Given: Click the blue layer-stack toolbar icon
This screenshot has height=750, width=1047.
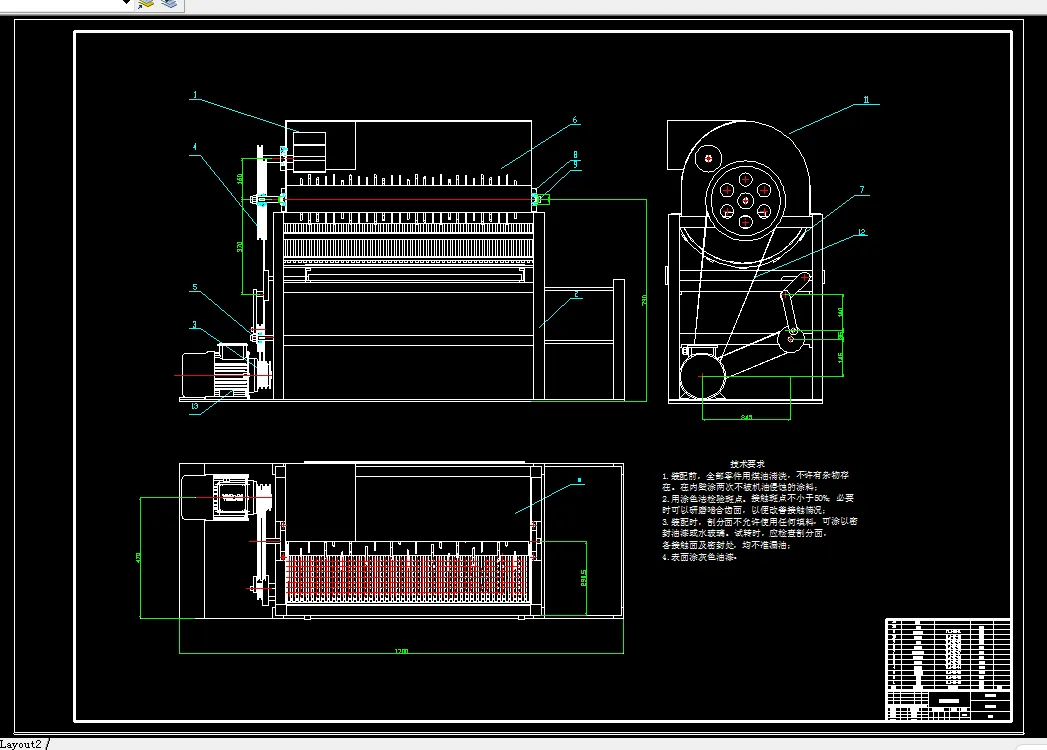Looking at the screenshot, I should pyautogui.click(x=170, y=4).
